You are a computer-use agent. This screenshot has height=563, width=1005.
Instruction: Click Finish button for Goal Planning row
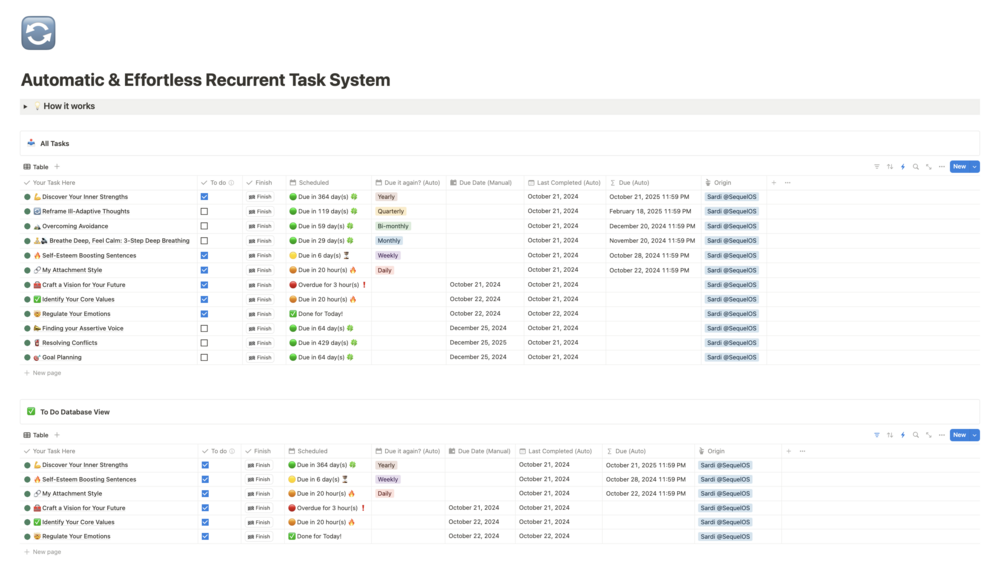pyautogui.click(x=260, y=357)
